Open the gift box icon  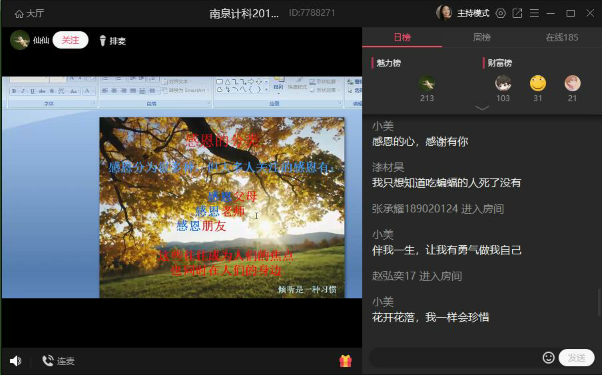(346, 361)
